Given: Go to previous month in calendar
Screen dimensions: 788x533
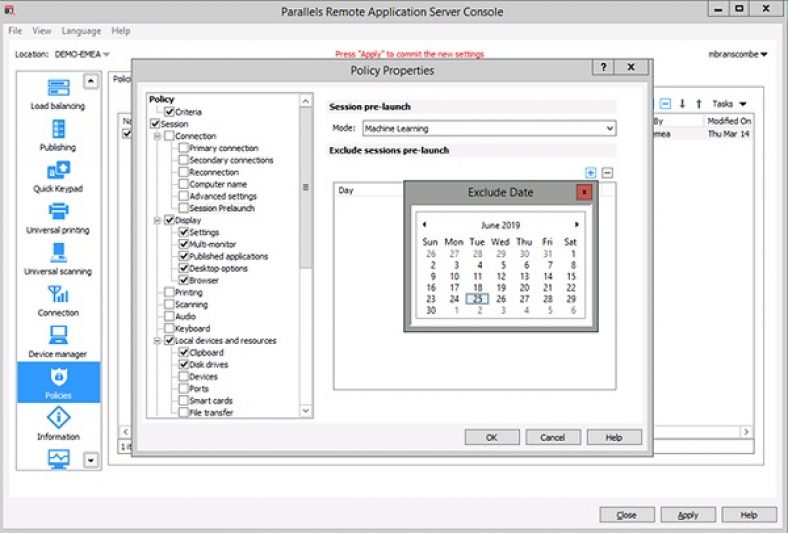Looking at the screenshot, I should pos(425,225).
